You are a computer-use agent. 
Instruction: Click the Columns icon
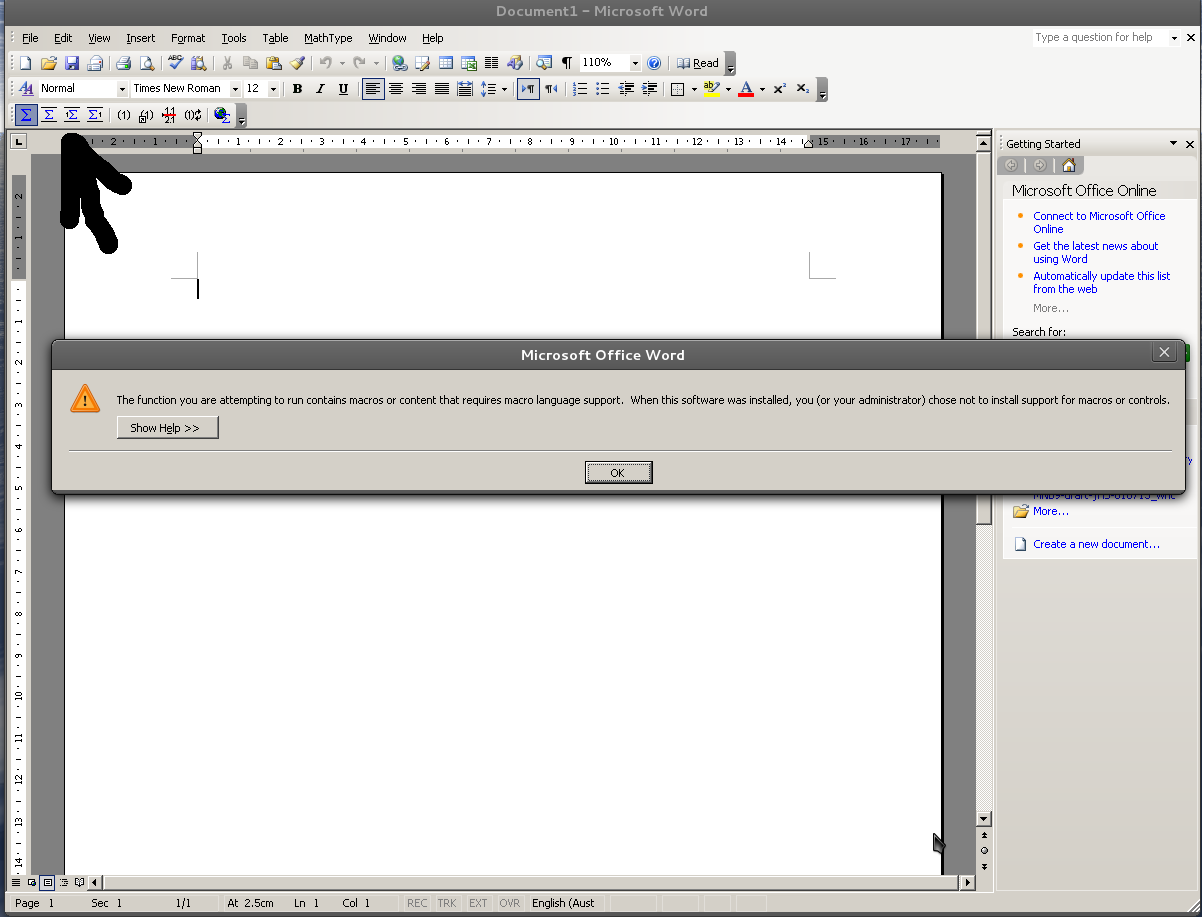(x=491, y=63)
